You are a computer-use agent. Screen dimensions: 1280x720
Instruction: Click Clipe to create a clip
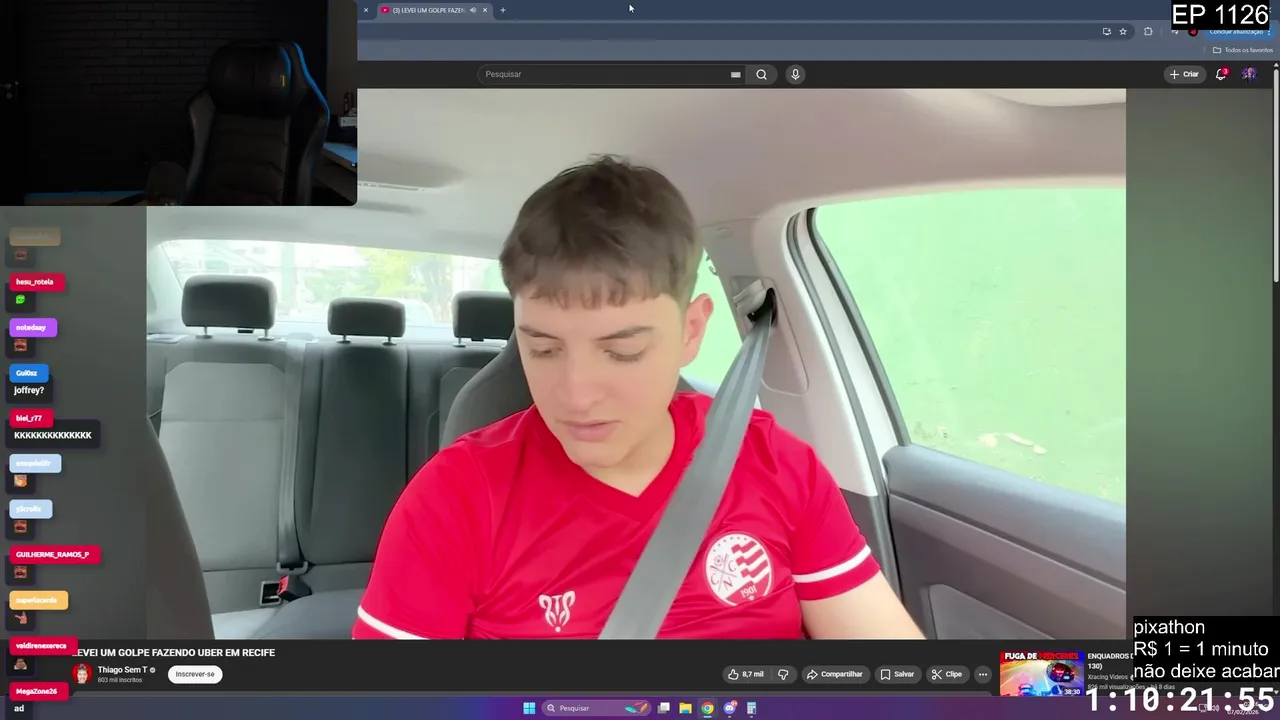(946, 674)
